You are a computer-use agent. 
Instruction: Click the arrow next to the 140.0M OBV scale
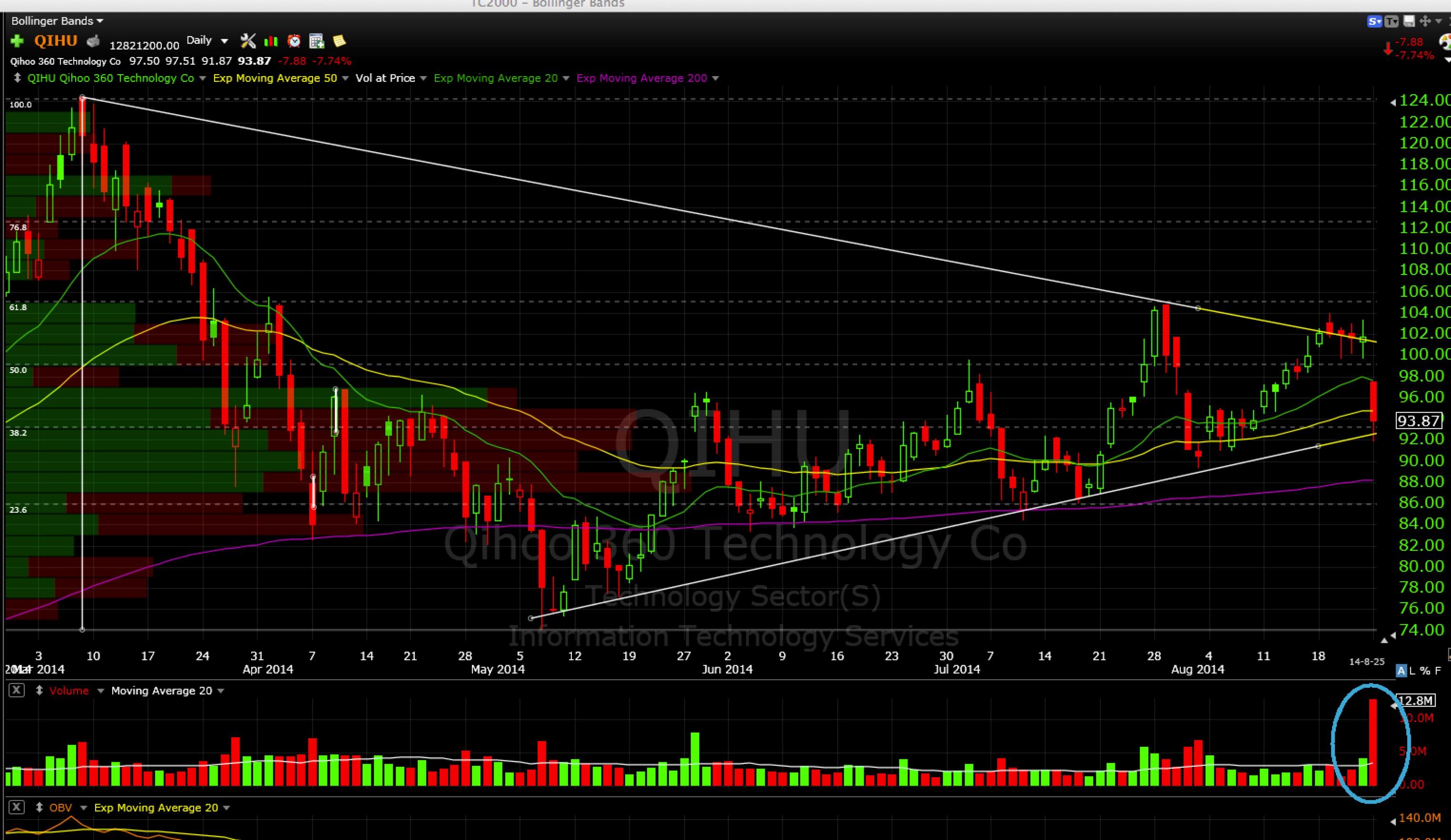pyautogui.click(x=1393, y=821)
